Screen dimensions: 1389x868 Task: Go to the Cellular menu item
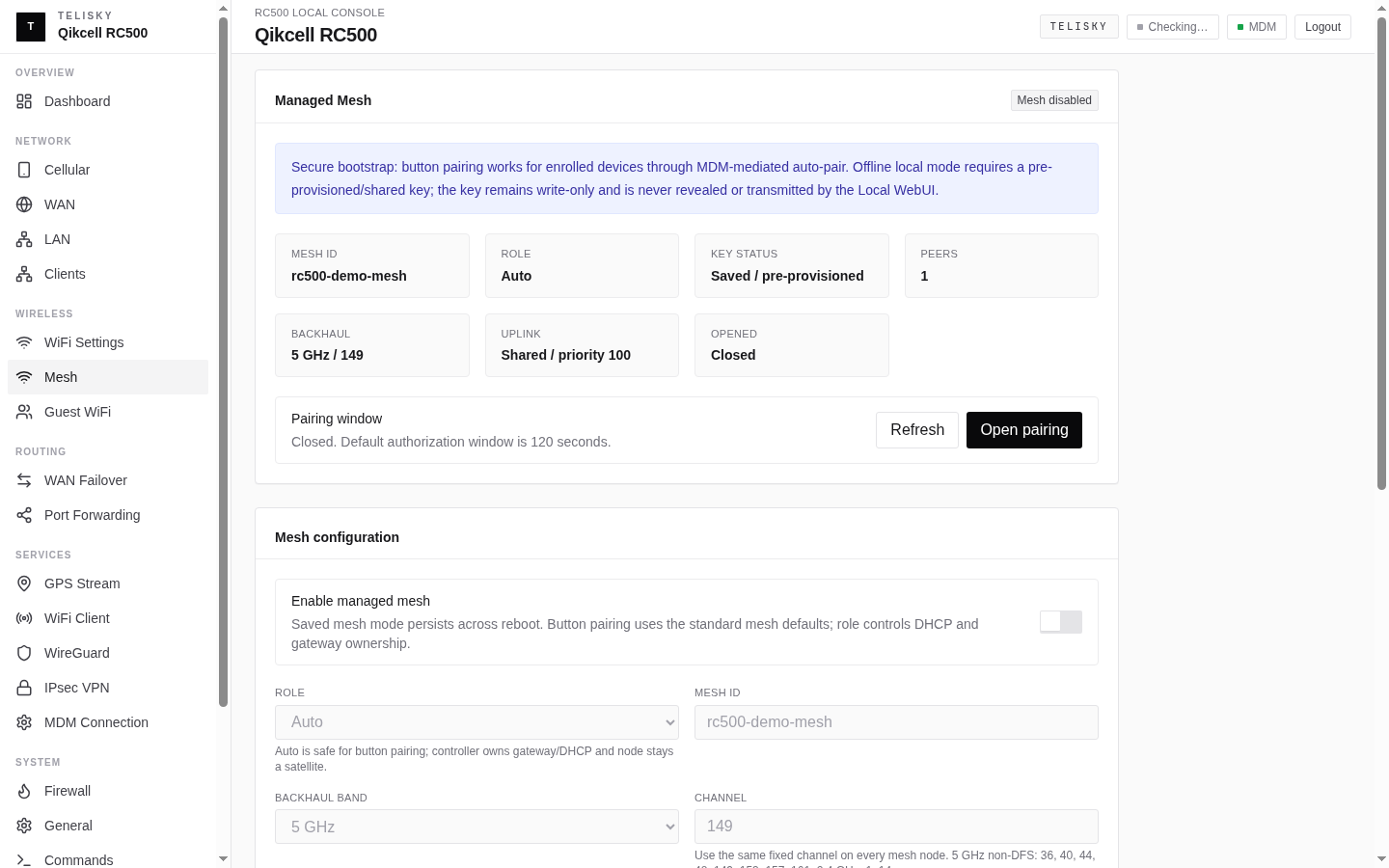[x=108, y=170]
